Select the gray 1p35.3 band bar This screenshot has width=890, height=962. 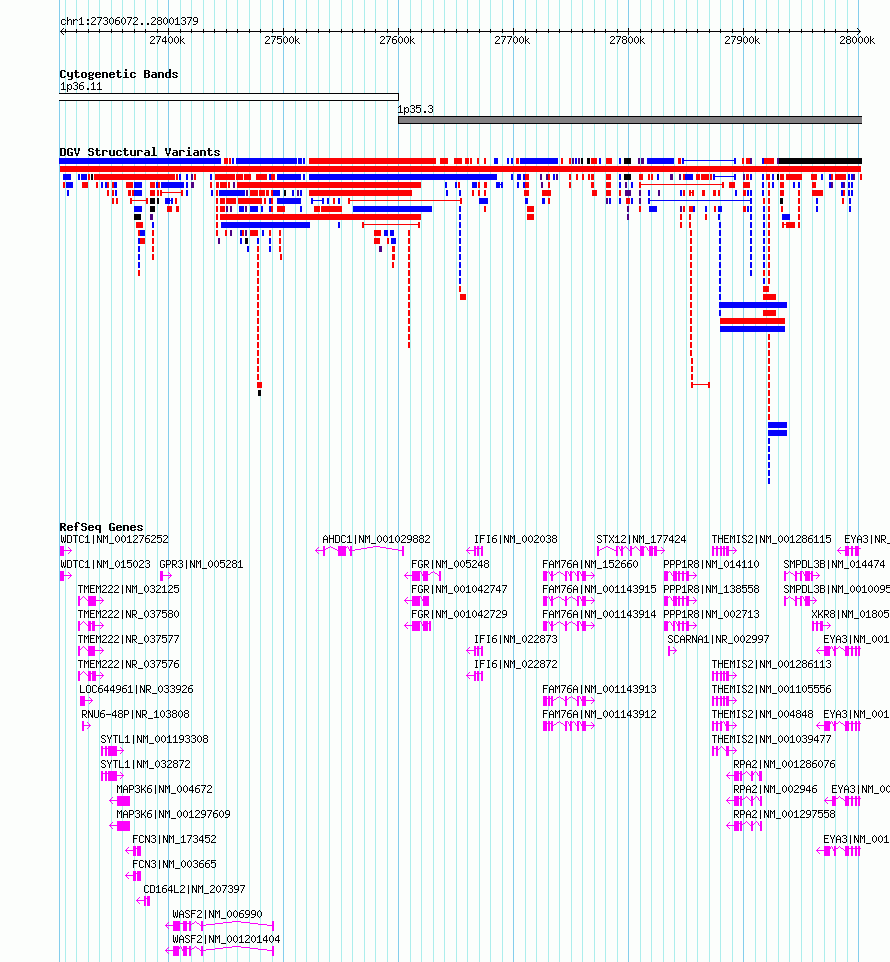[630, 120]
